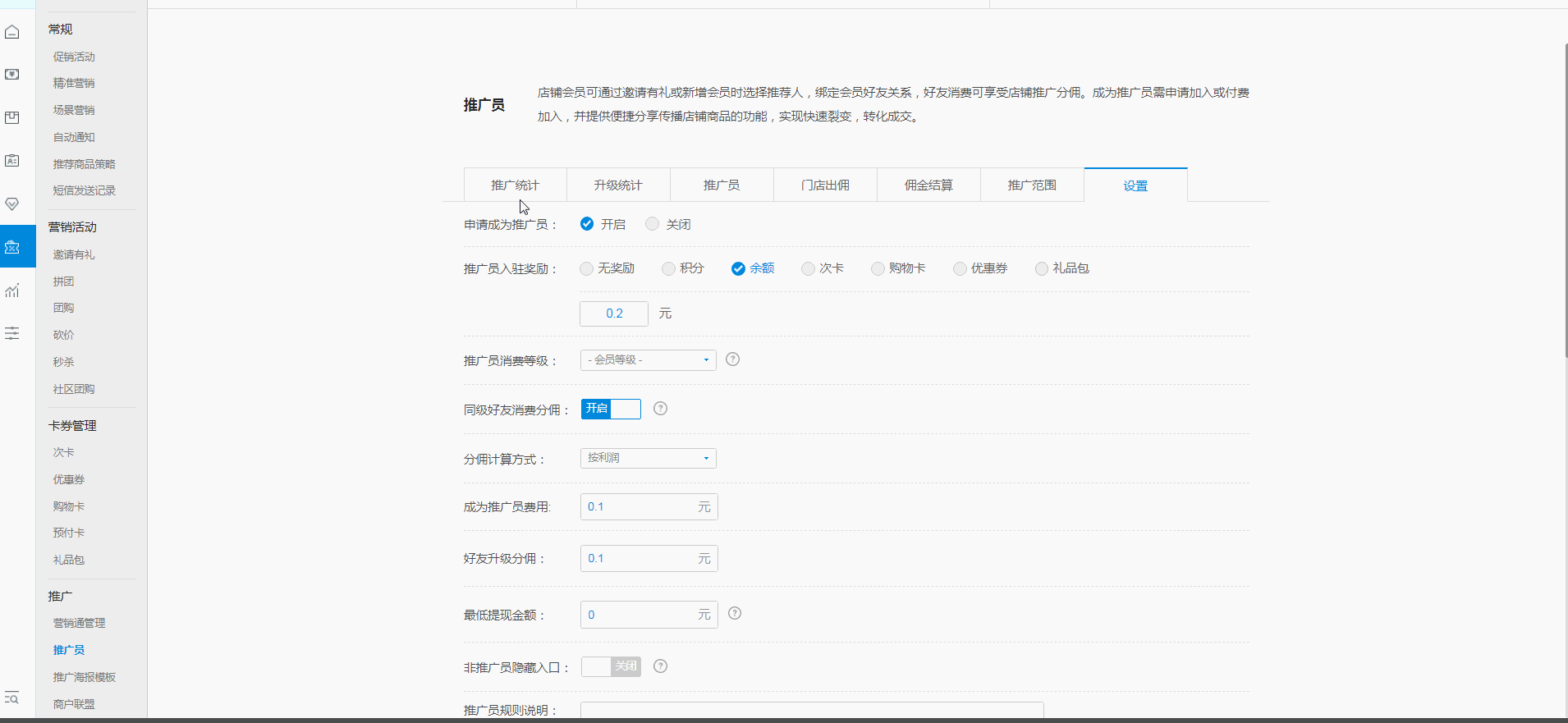Viewport: 1568px width, 723px height.
Task: Open 礼品包 under 卡券管理 in sidebar
Action: pos(69,560)
